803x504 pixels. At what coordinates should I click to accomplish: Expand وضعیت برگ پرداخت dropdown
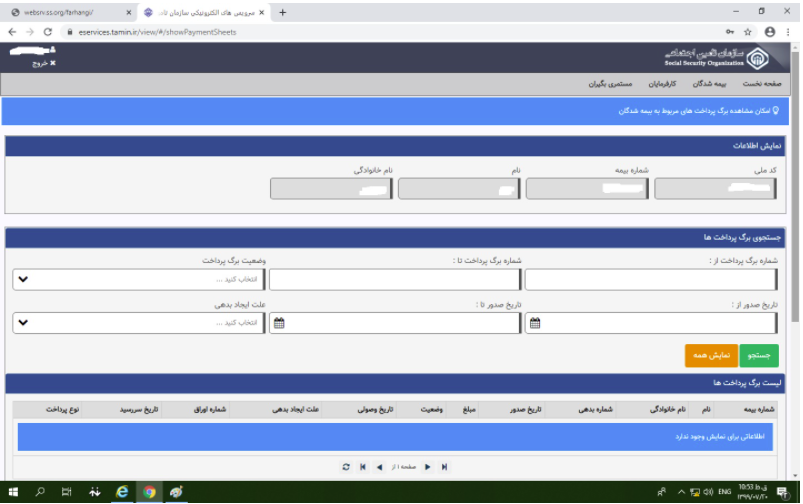tap(22, 279)
